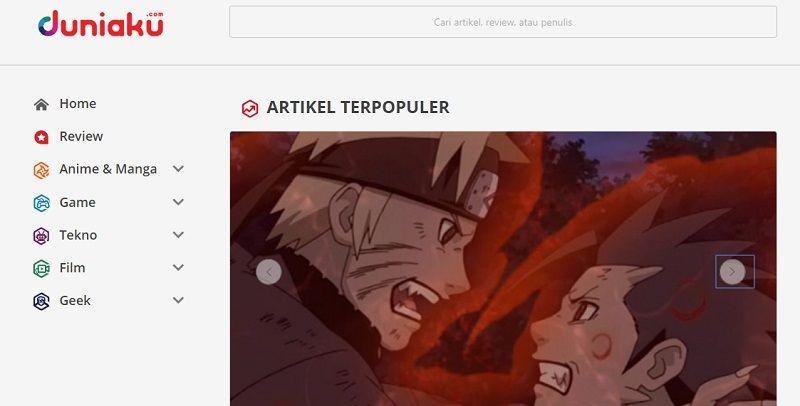This screenshot has height=406, width=800.
Task: Open the Review menu item
Action: point(81,136)
